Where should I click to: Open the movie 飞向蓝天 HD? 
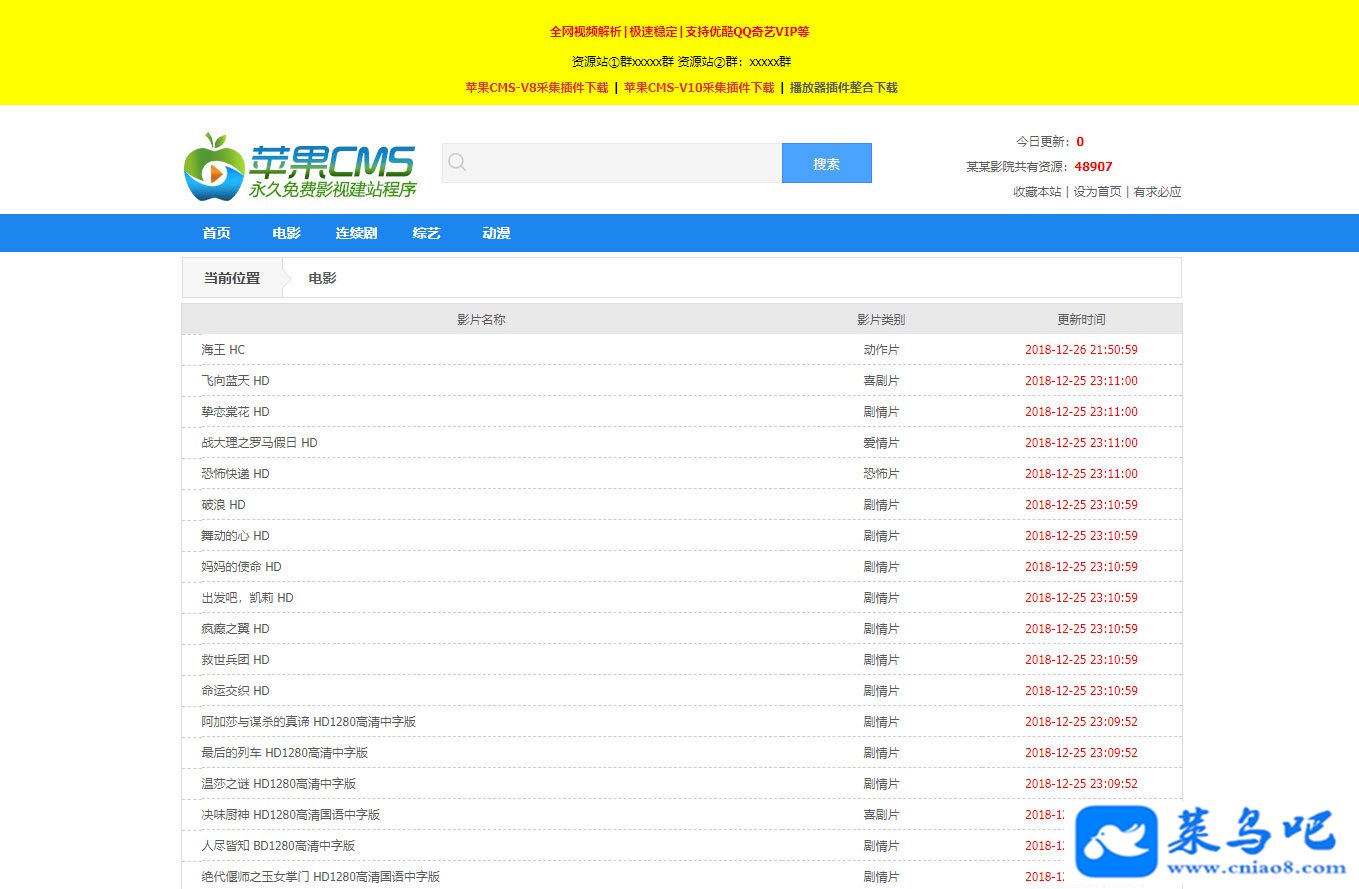[235, 381]
